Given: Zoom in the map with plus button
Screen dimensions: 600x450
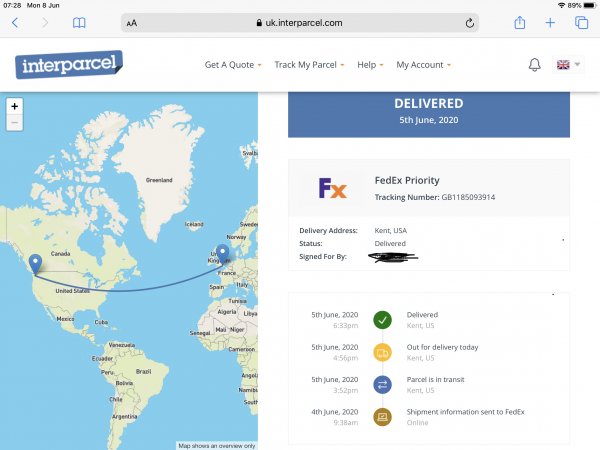Looking at the screenshot, I should point(15,106).
